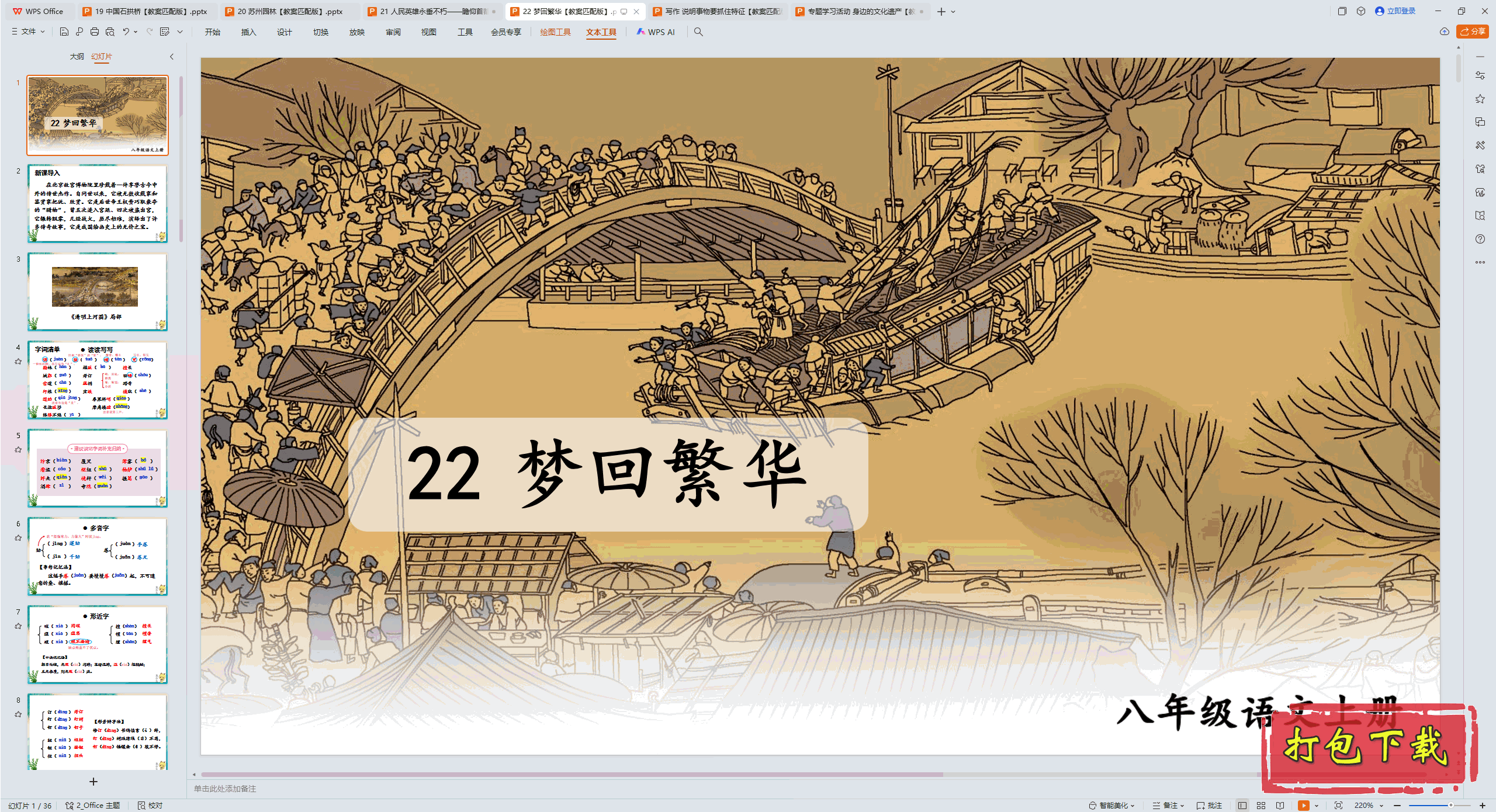Open the 审阅 review tab

click(393, 32)
